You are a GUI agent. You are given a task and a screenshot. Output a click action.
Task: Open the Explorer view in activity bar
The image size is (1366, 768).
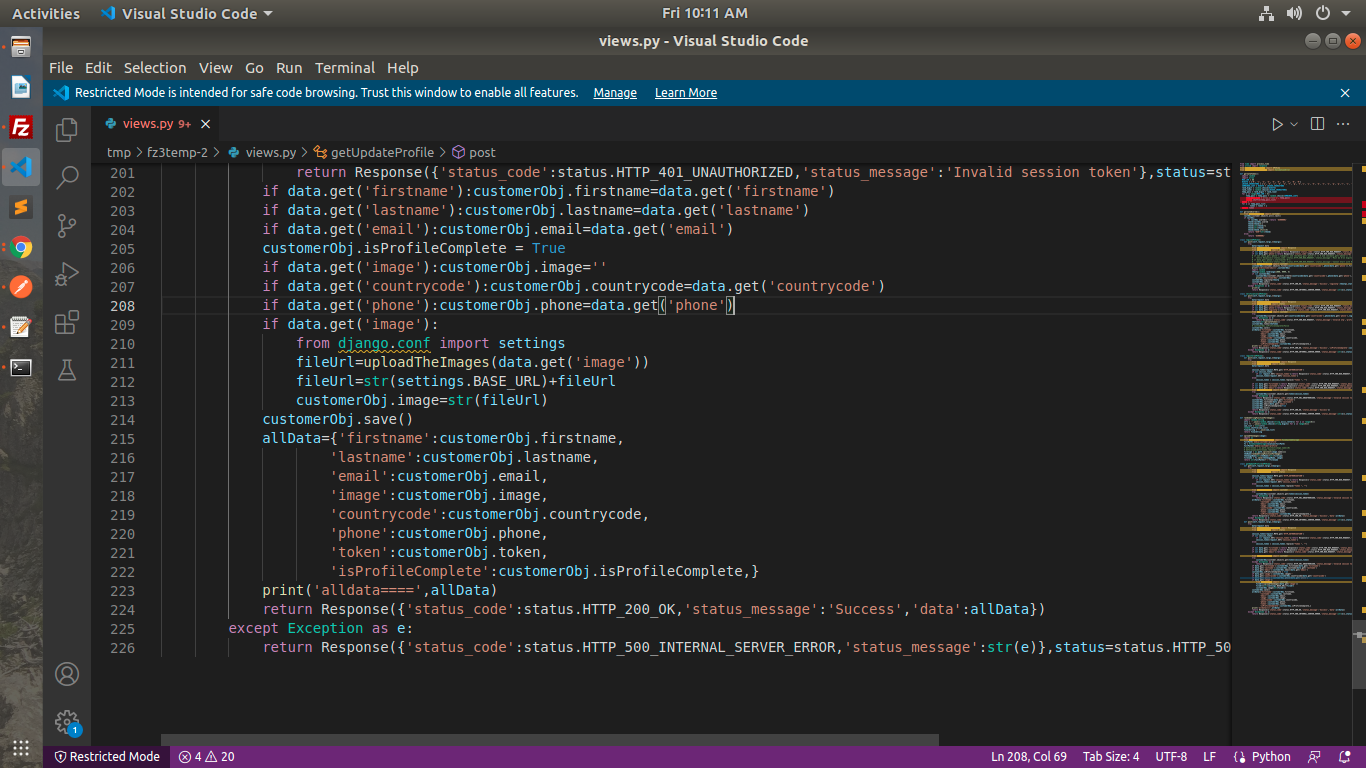(67, 130)
